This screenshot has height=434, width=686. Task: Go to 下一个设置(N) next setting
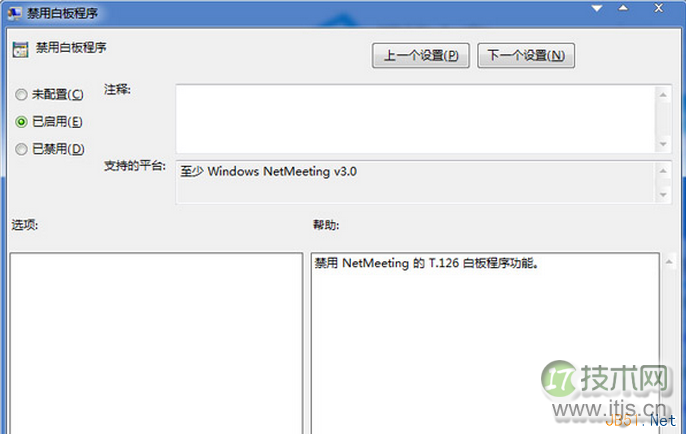526,56
